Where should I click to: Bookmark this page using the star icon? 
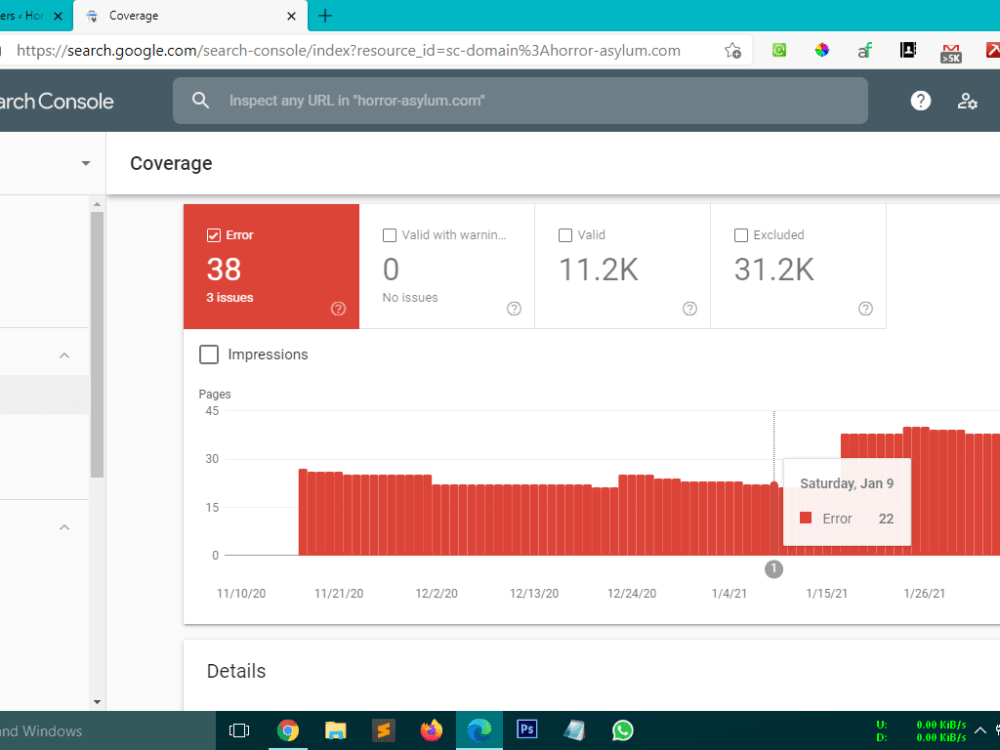733,50
